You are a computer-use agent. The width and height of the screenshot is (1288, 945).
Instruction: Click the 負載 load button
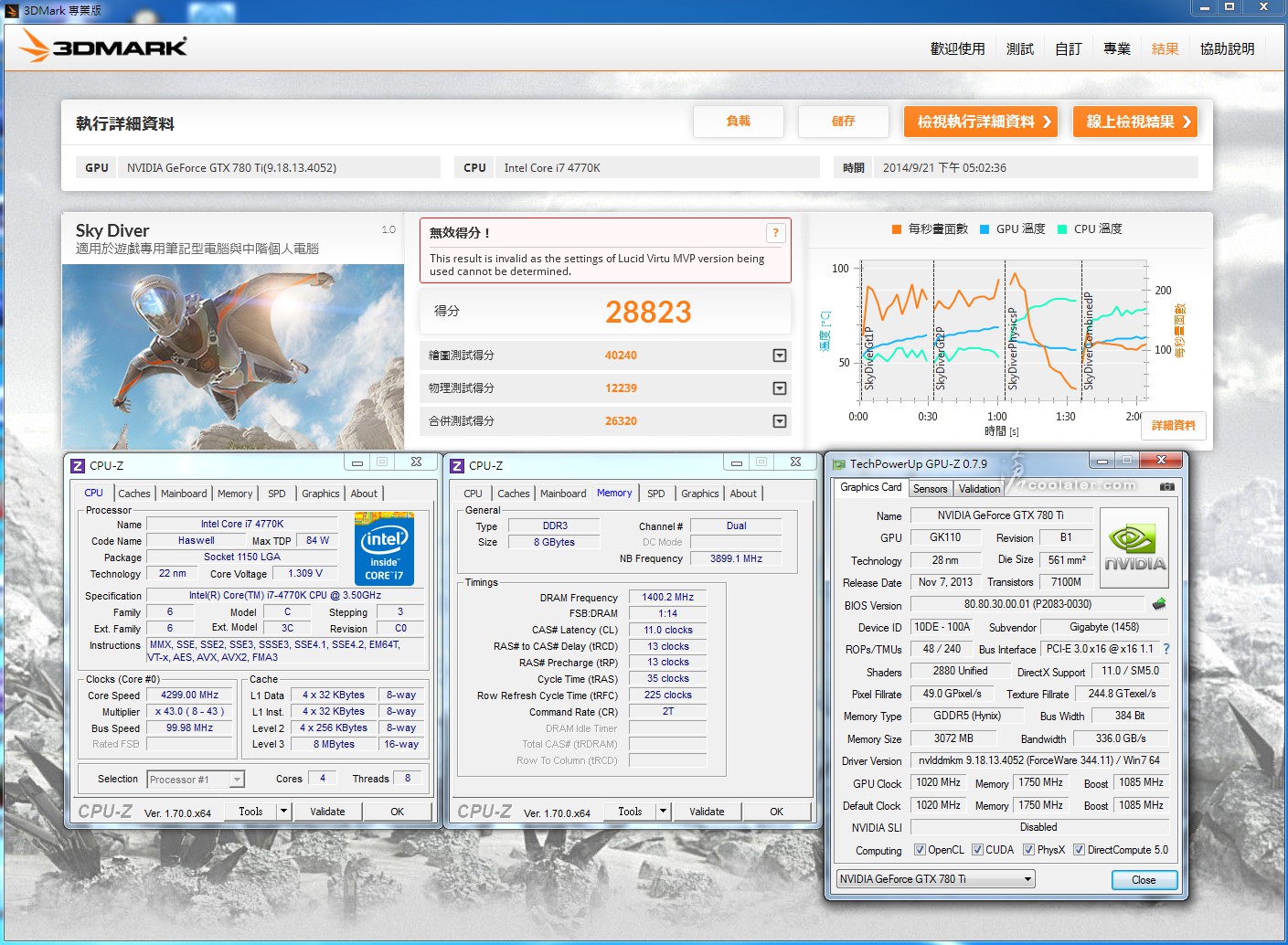click(738, 122)
